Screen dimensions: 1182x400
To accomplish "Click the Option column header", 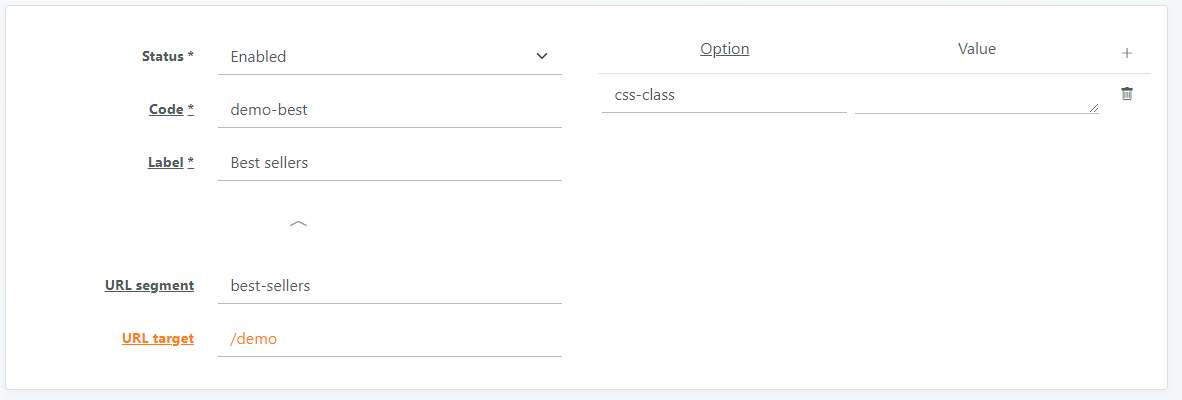I will [x=724, y=49].
